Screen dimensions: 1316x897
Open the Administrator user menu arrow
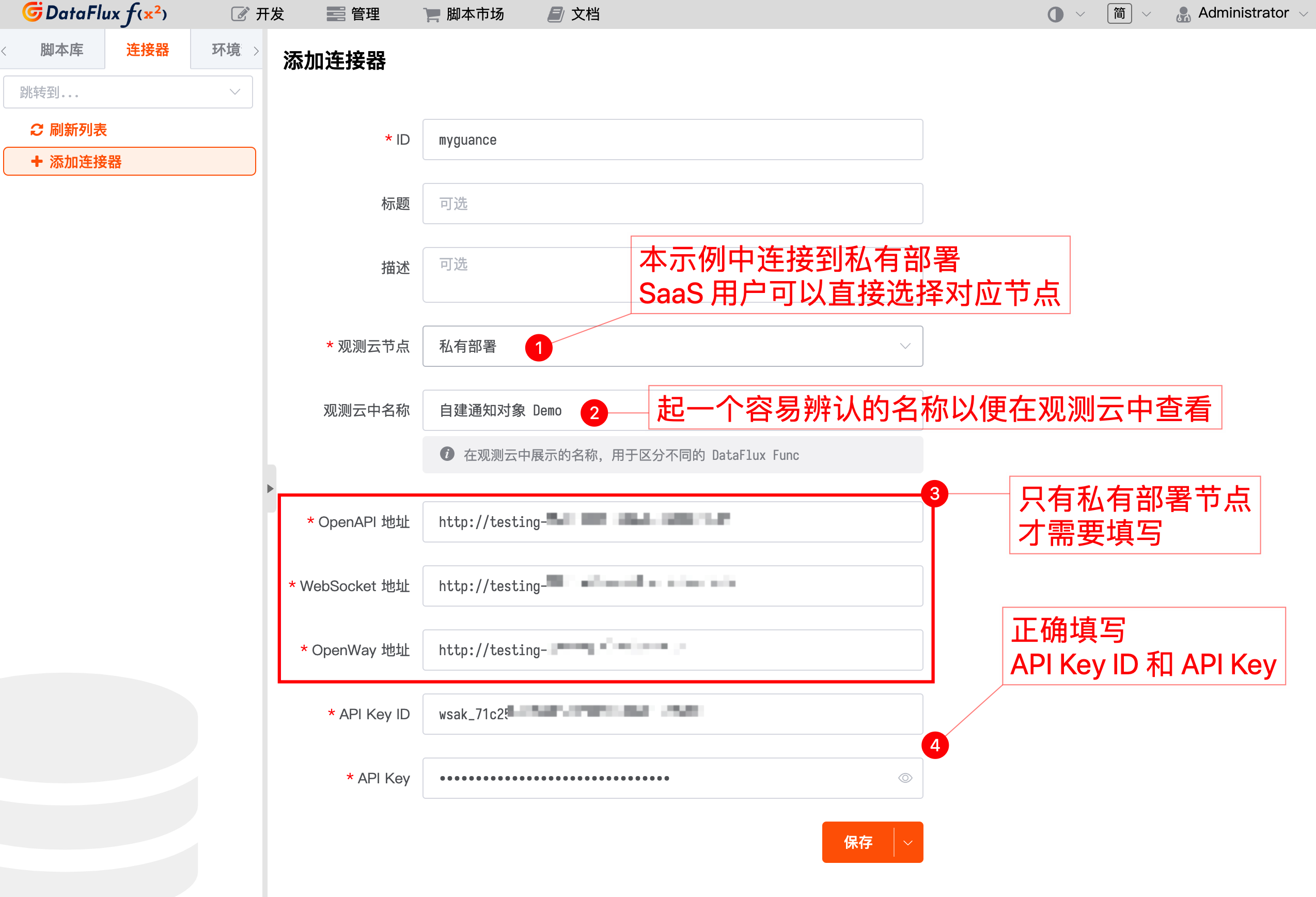[1303, 14]
